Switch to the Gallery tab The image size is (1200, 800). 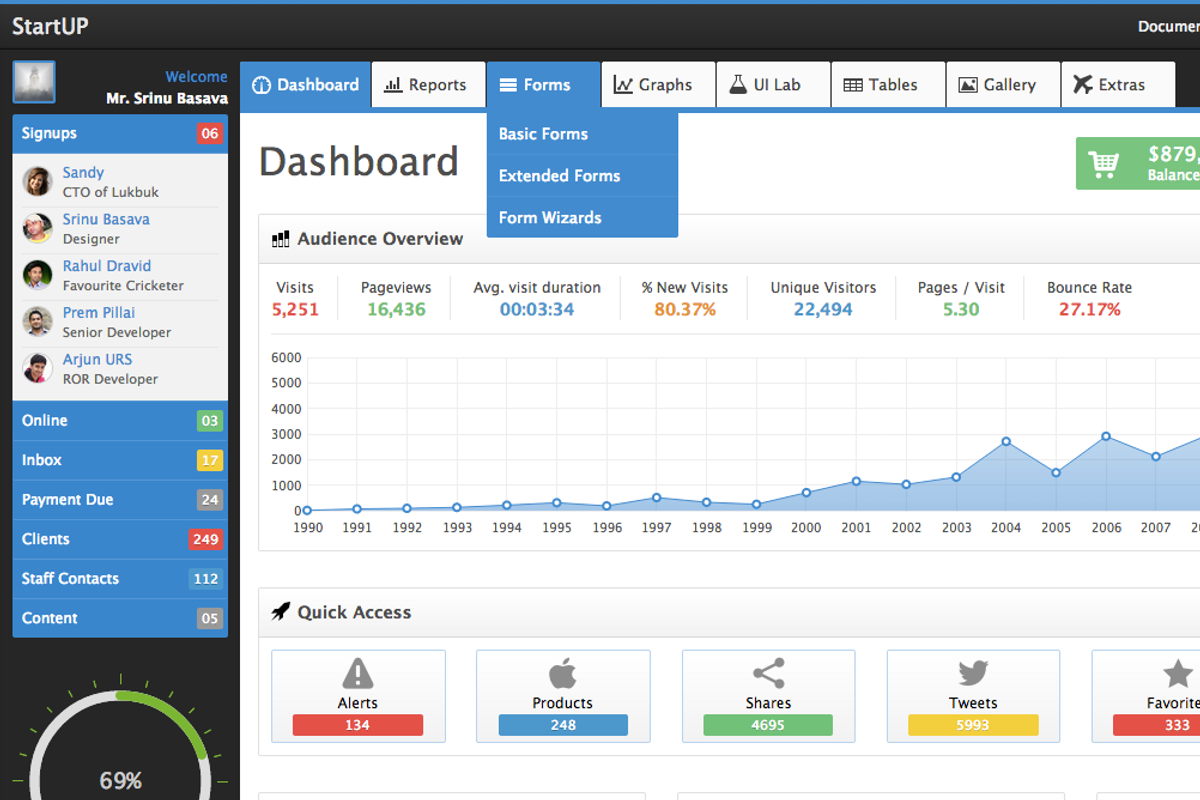[1003, 85]
